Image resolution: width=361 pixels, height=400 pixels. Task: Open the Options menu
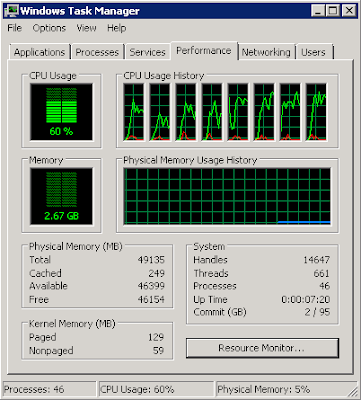(49, 28)
